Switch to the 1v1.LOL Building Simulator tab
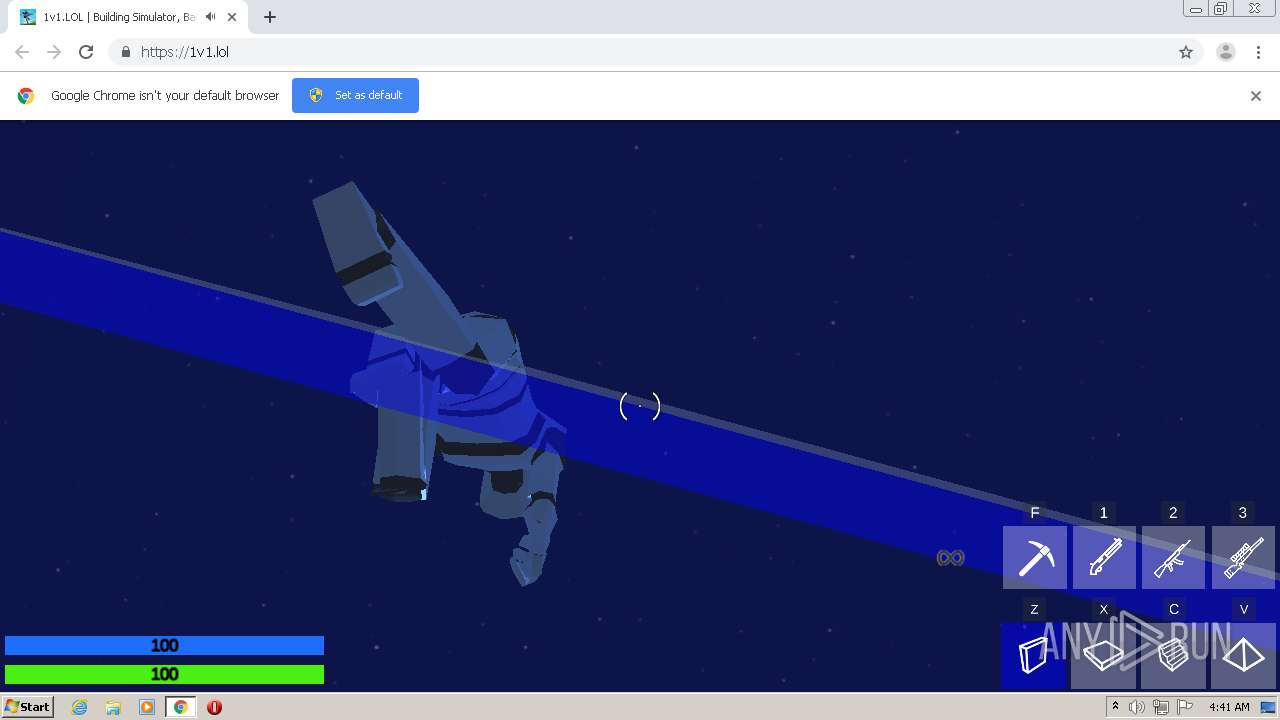 tap(118, 17)
